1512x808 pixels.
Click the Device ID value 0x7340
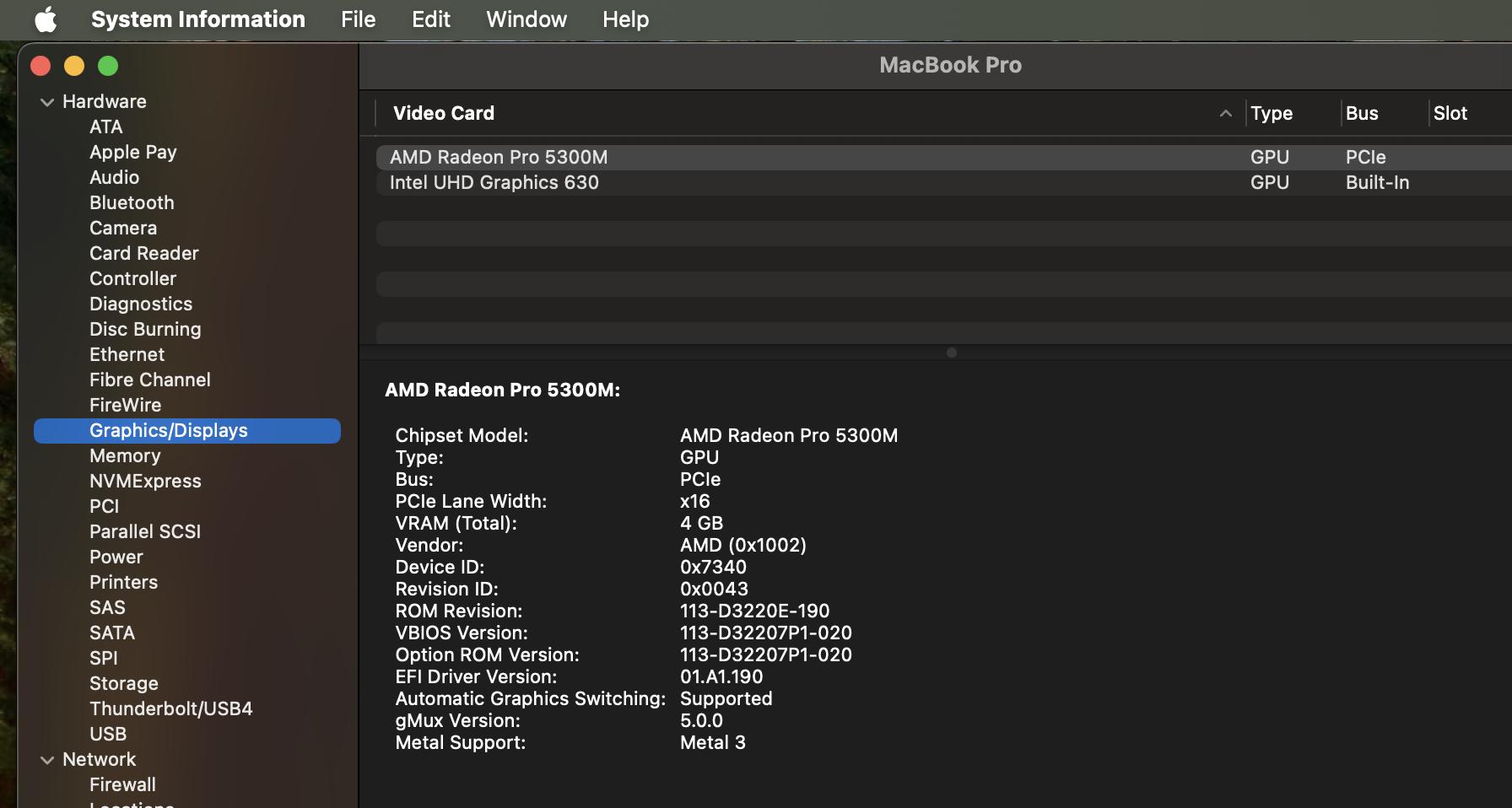click(x=713, y=567)
